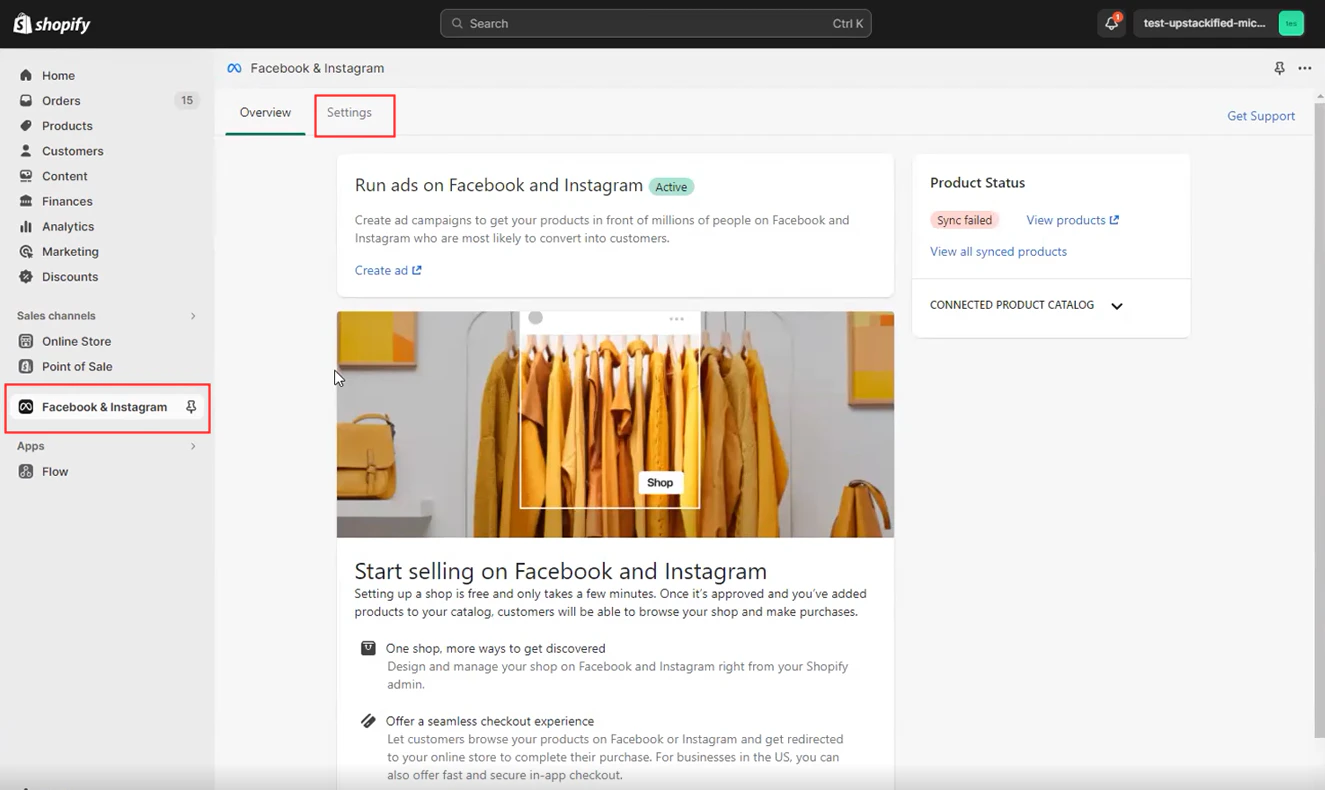
Task: Expand Connected Product Catalog section
Action: click(x=1117, y=306)
